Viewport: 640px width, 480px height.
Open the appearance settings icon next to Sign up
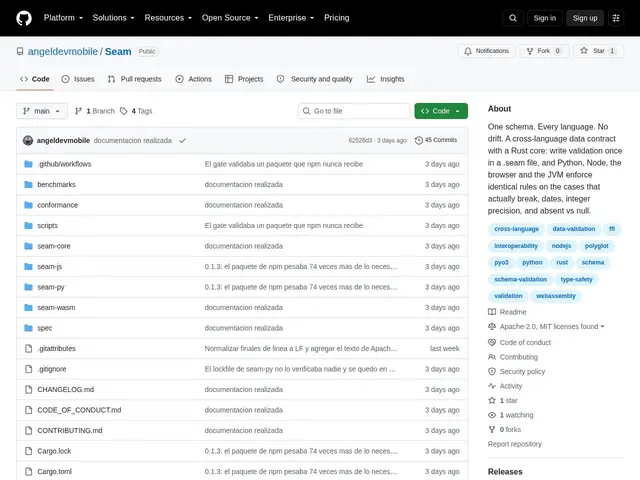click(x=616, y=18)
